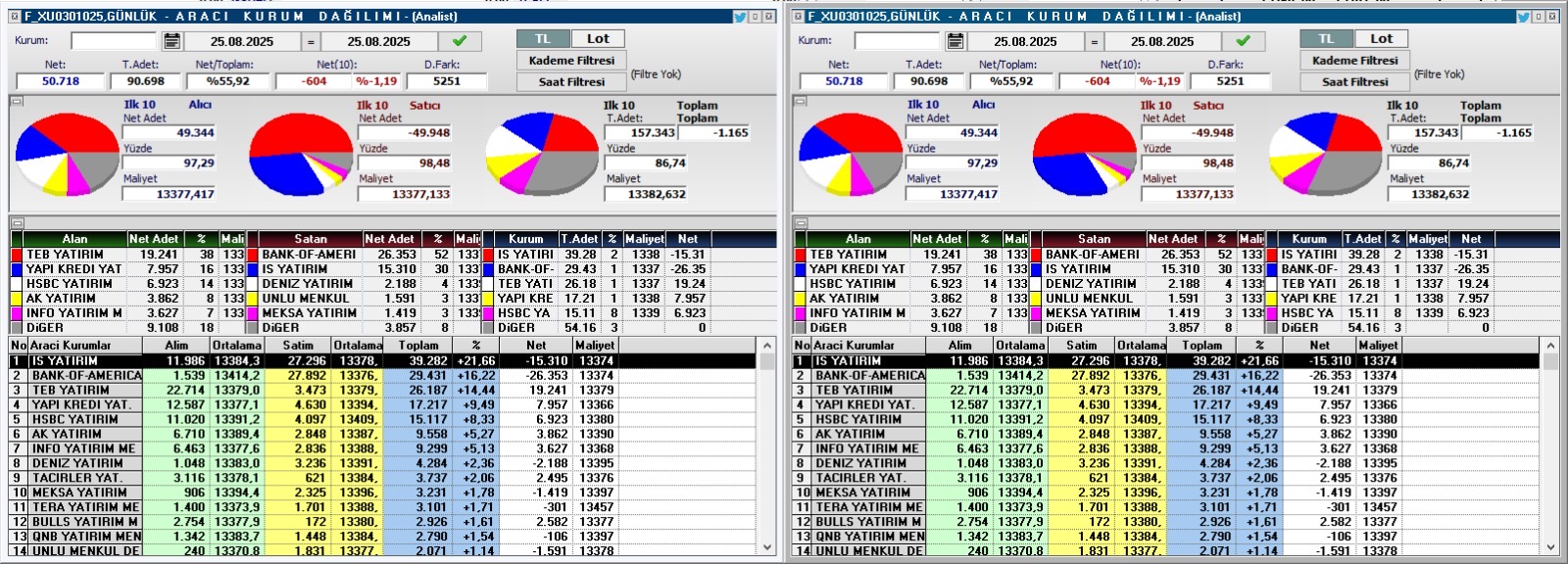
Task: Switch left window to TL mode
Action: pyautogui.click(x=543, y=39)
